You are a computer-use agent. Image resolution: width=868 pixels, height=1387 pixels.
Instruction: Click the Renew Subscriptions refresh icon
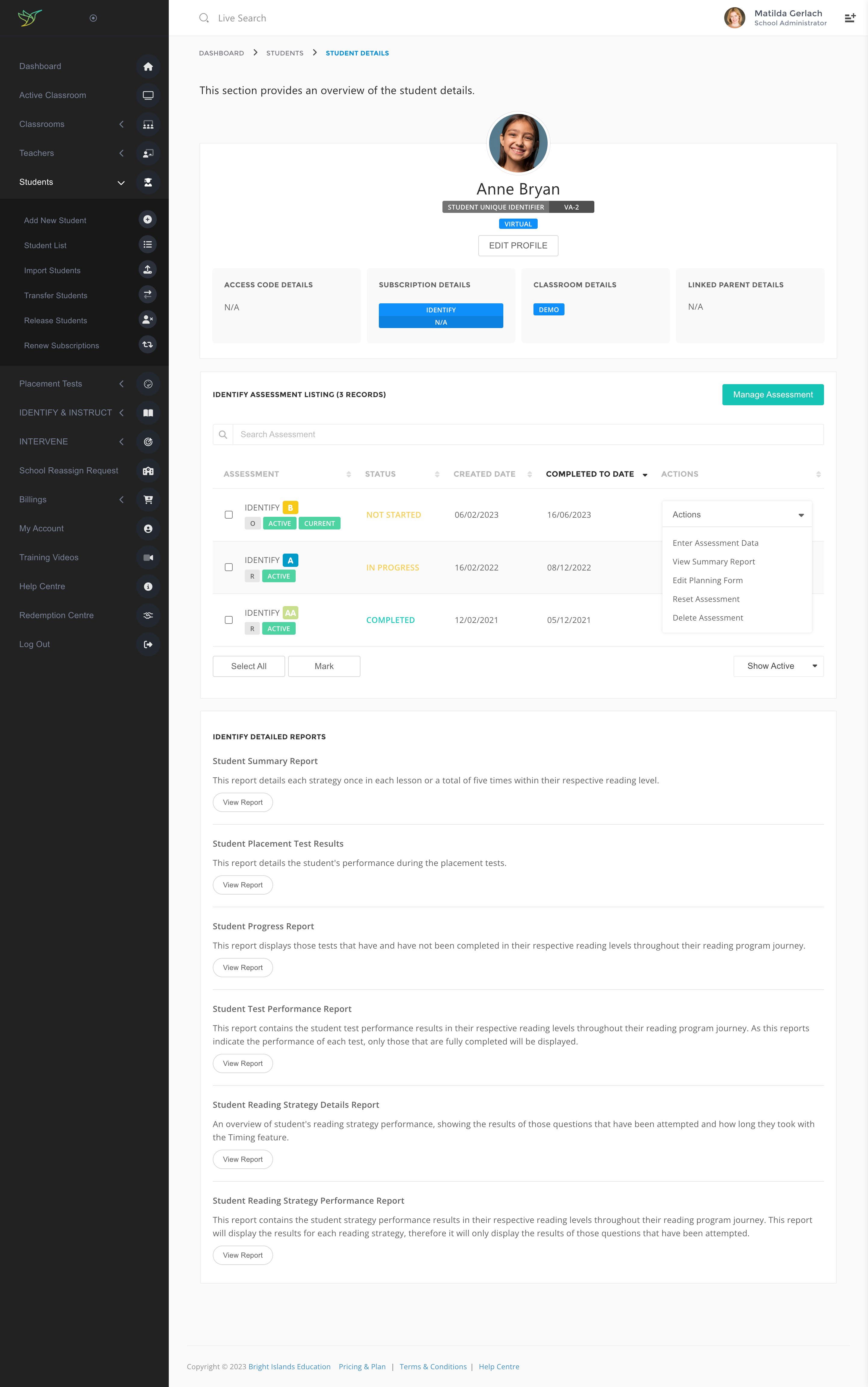tap(148, 345)
